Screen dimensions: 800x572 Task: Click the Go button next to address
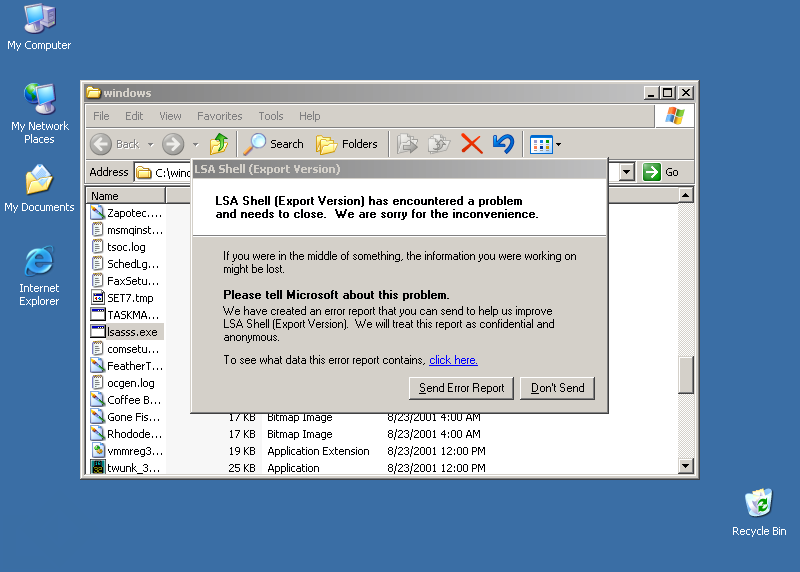click(661, 172)
